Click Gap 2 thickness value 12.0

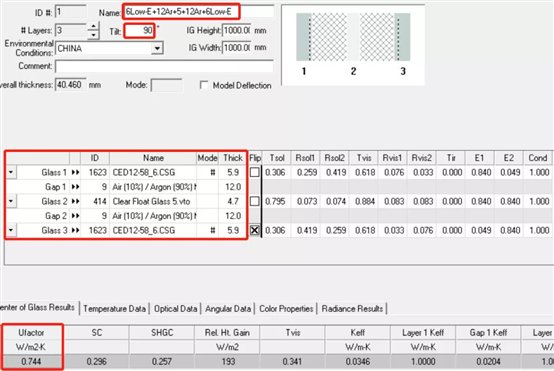coord(233,216)
